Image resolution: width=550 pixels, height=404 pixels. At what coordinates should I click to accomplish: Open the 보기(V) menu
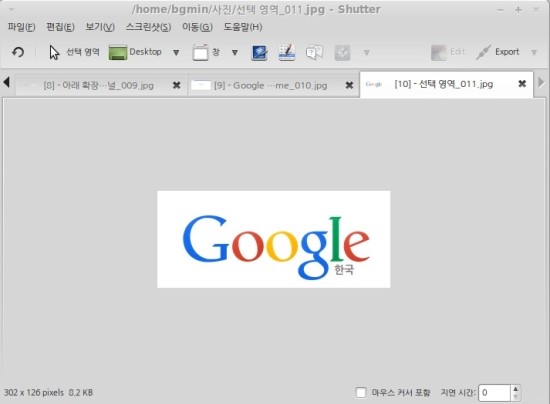pyautogui.click(x=100, y=27)
